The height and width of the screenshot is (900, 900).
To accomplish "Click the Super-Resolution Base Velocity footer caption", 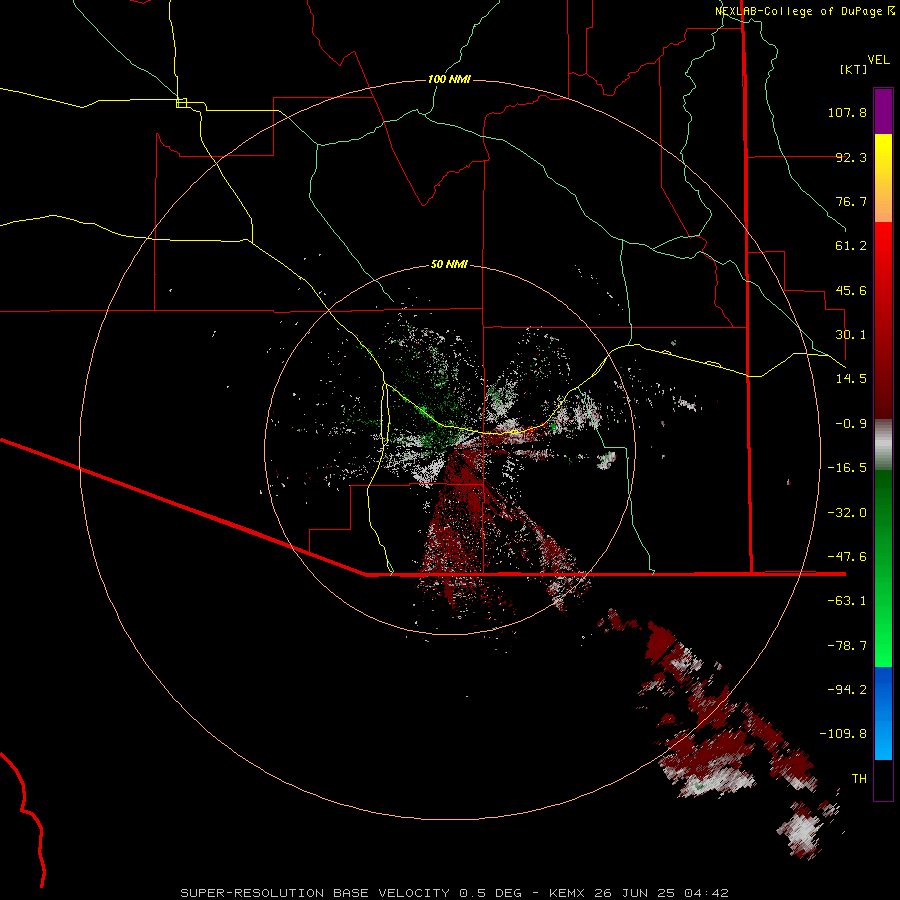I will pyautogui.click(x=455, y=893).
